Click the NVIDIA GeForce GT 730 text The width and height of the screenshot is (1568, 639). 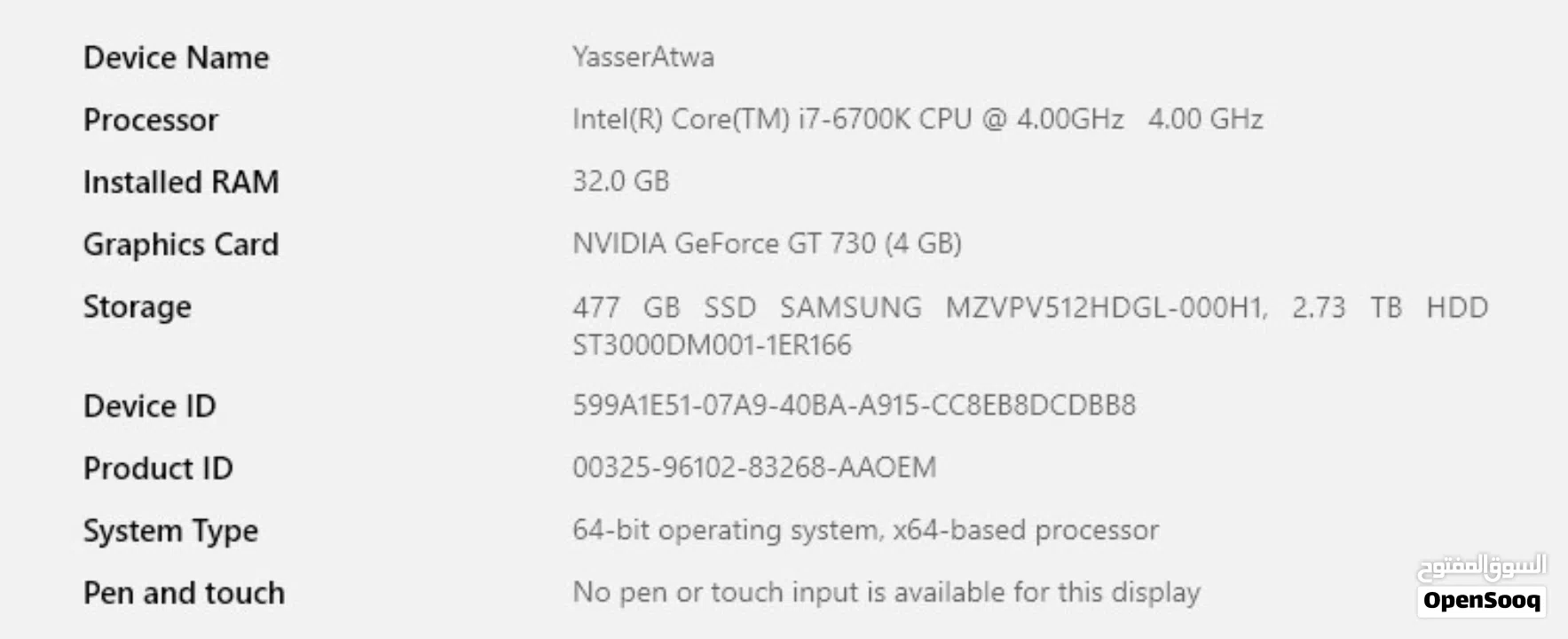click(767, 243)
